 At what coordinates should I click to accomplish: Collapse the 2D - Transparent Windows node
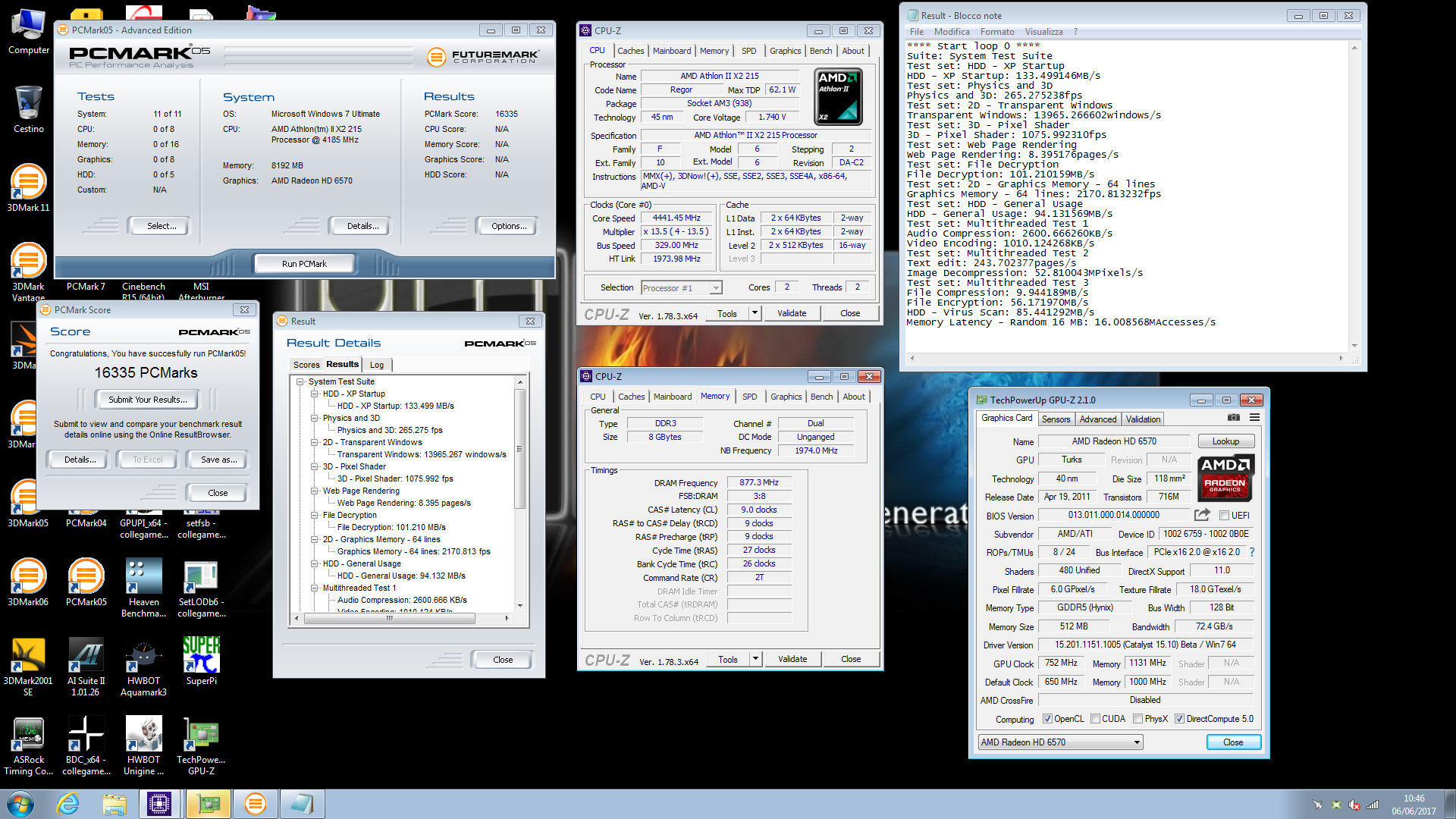(315, 443)
